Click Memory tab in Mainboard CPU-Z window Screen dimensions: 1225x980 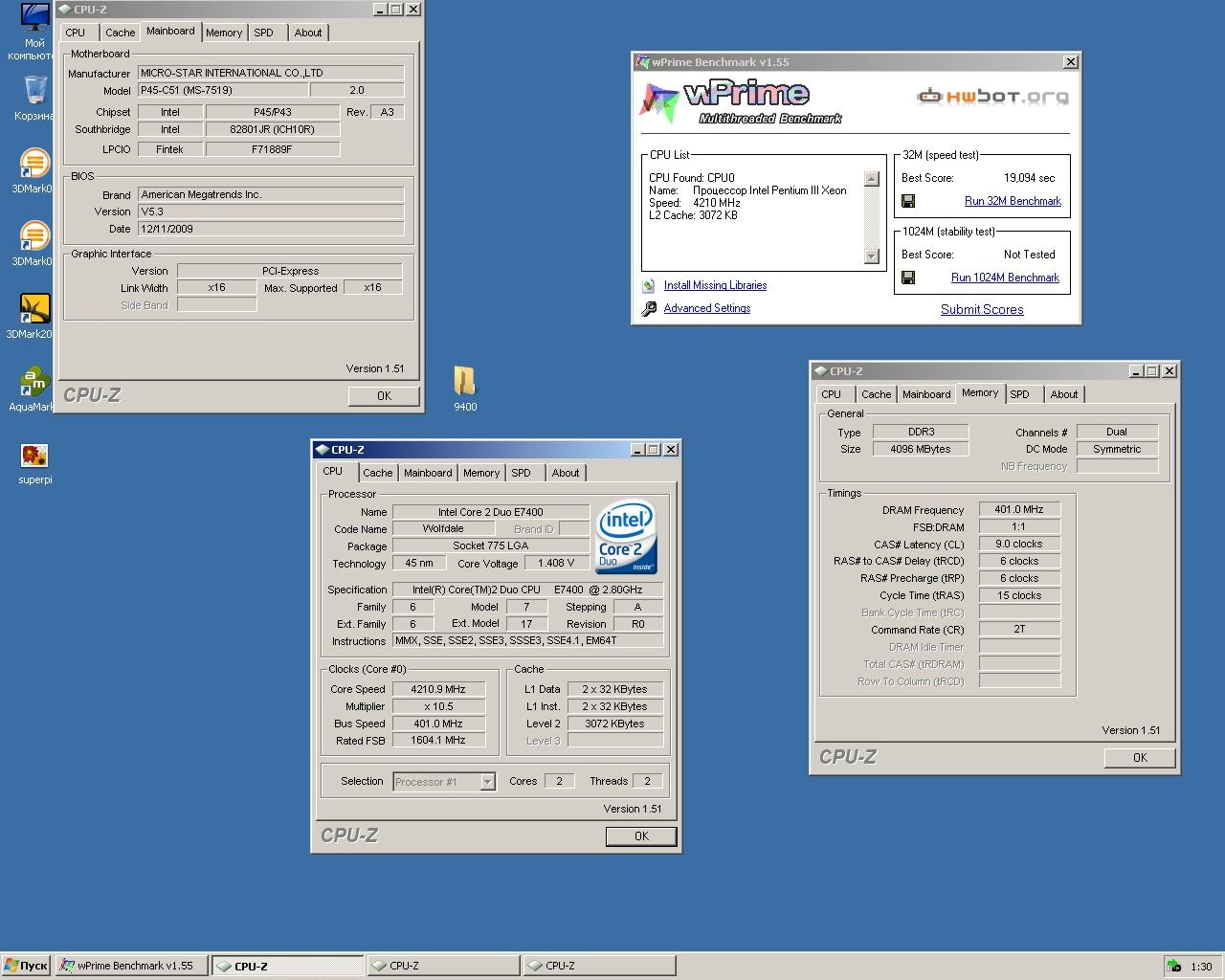click(x=224, y=33)
